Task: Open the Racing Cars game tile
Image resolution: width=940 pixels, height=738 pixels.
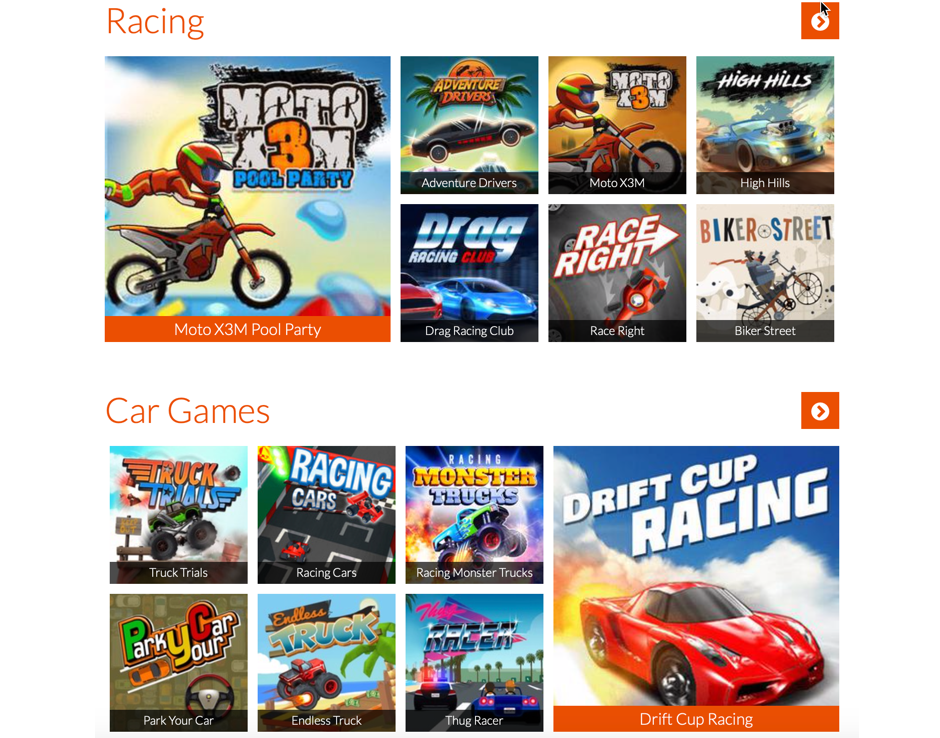Action: (327, 514)
